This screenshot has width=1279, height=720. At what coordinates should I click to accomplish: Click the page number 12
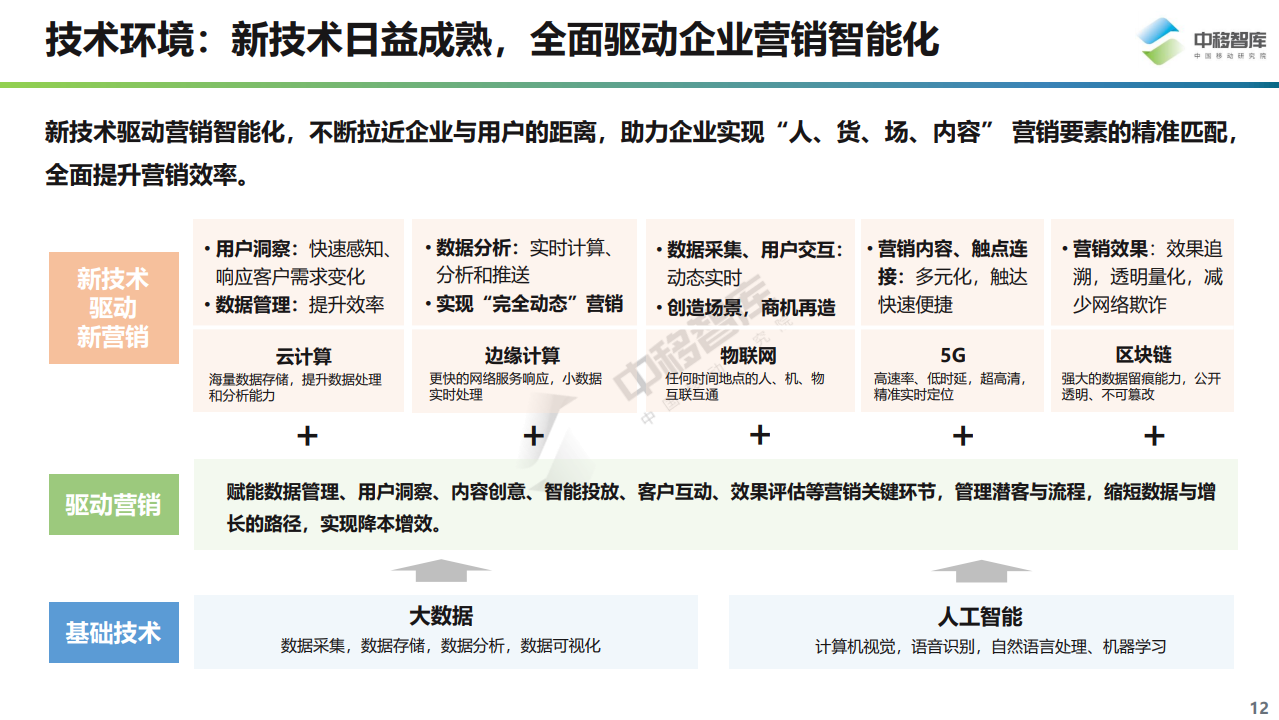1258,706
